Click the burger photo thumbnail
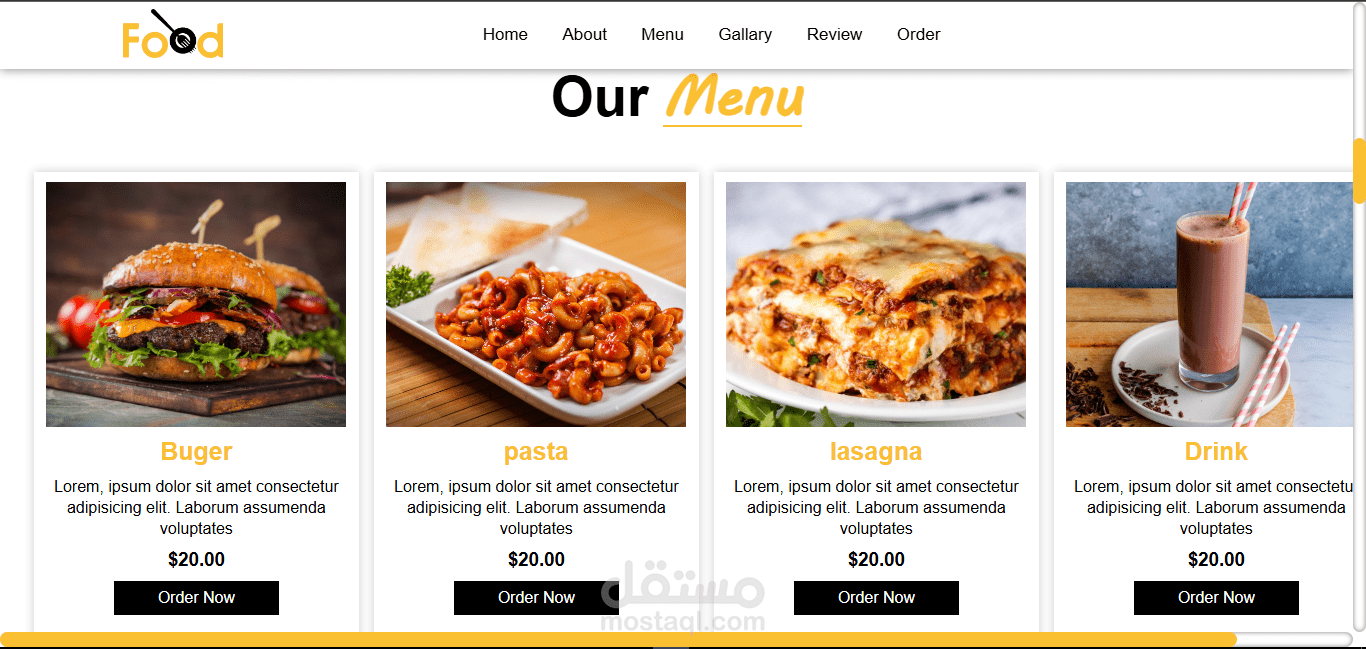1366x649 pixels. 196,304
